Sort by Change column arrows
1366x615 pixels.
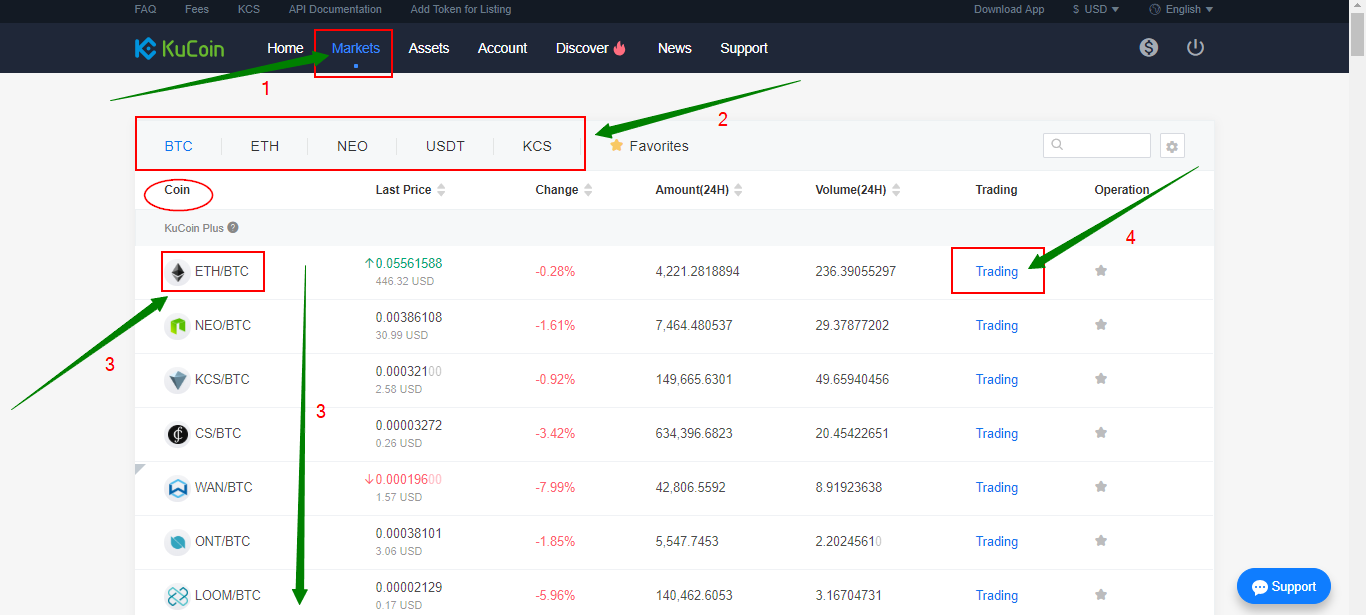pyautogui.click(x=588, y=190)
